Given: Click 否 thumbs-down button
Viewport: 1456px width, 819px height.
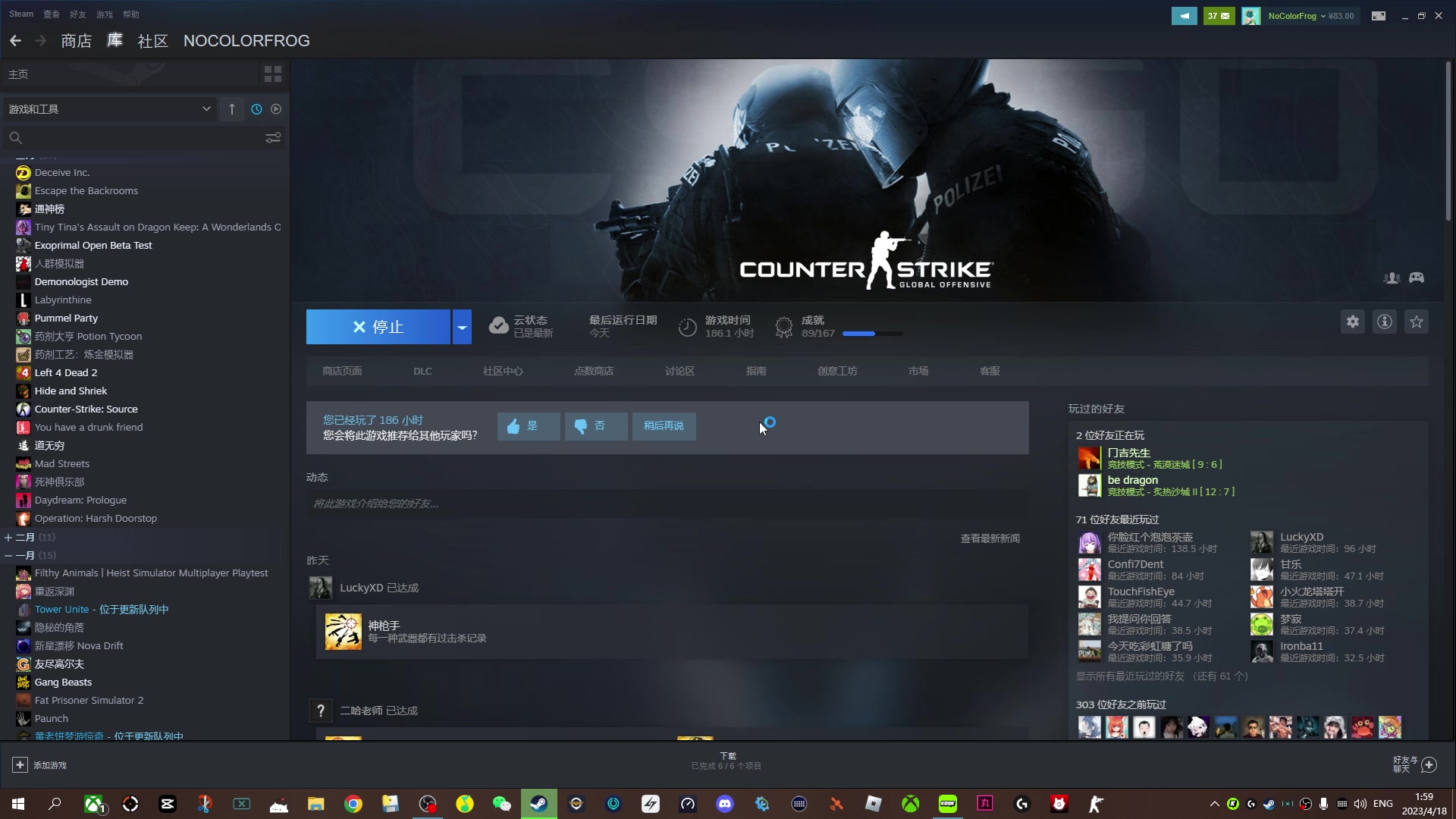Looking at the screenshot, I should click(596, 426).
